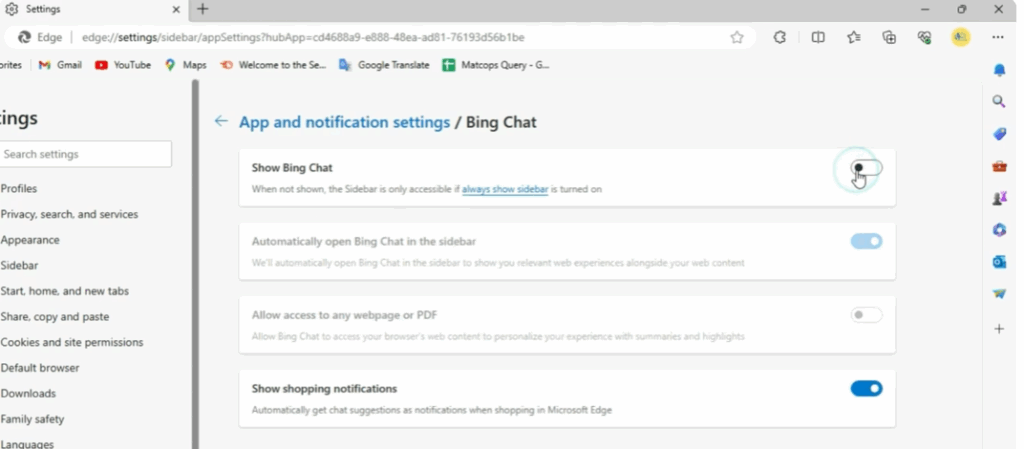The height and width of the screenshot is (449, 1024).
Task: Click the "always show sidebar" link
Action: [x=504, y=189]
